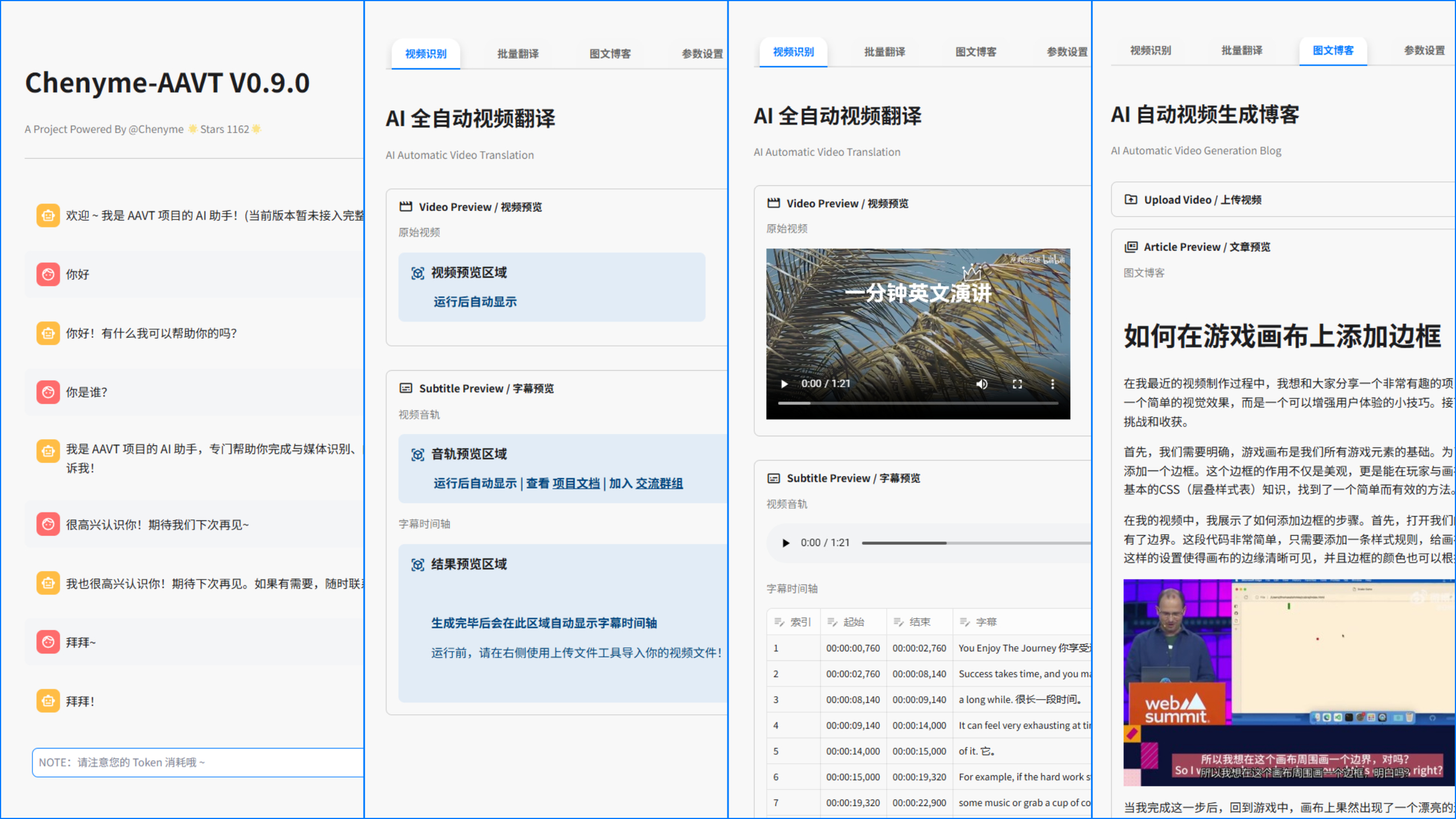The width and height of the screenshot is (1456, 819).
Task: Open the 交流群组 link
Action: 659,483
